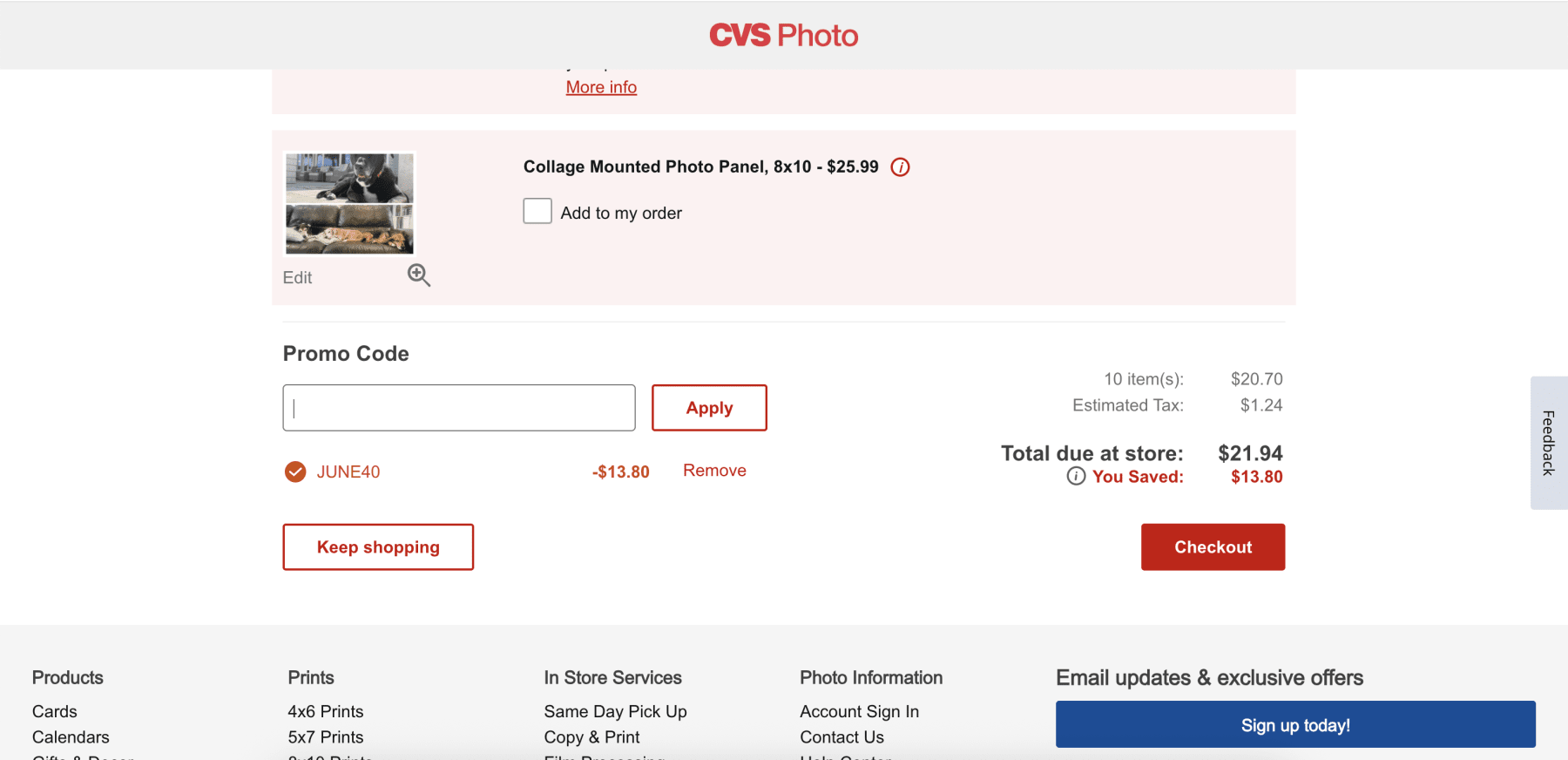Proceed with the Checkout button
This screenshot has width=1568, height=760.
(1213, 547)
